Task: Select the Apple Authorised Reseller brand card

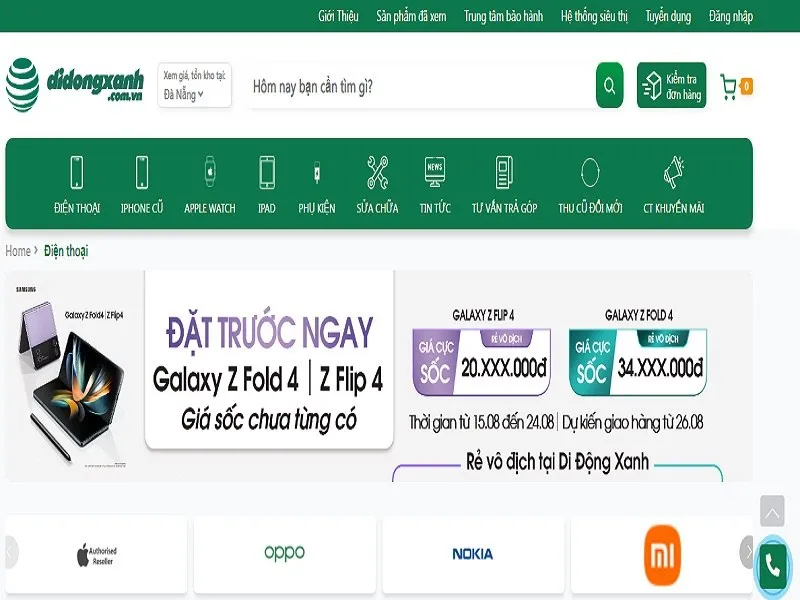Action: 96,555
